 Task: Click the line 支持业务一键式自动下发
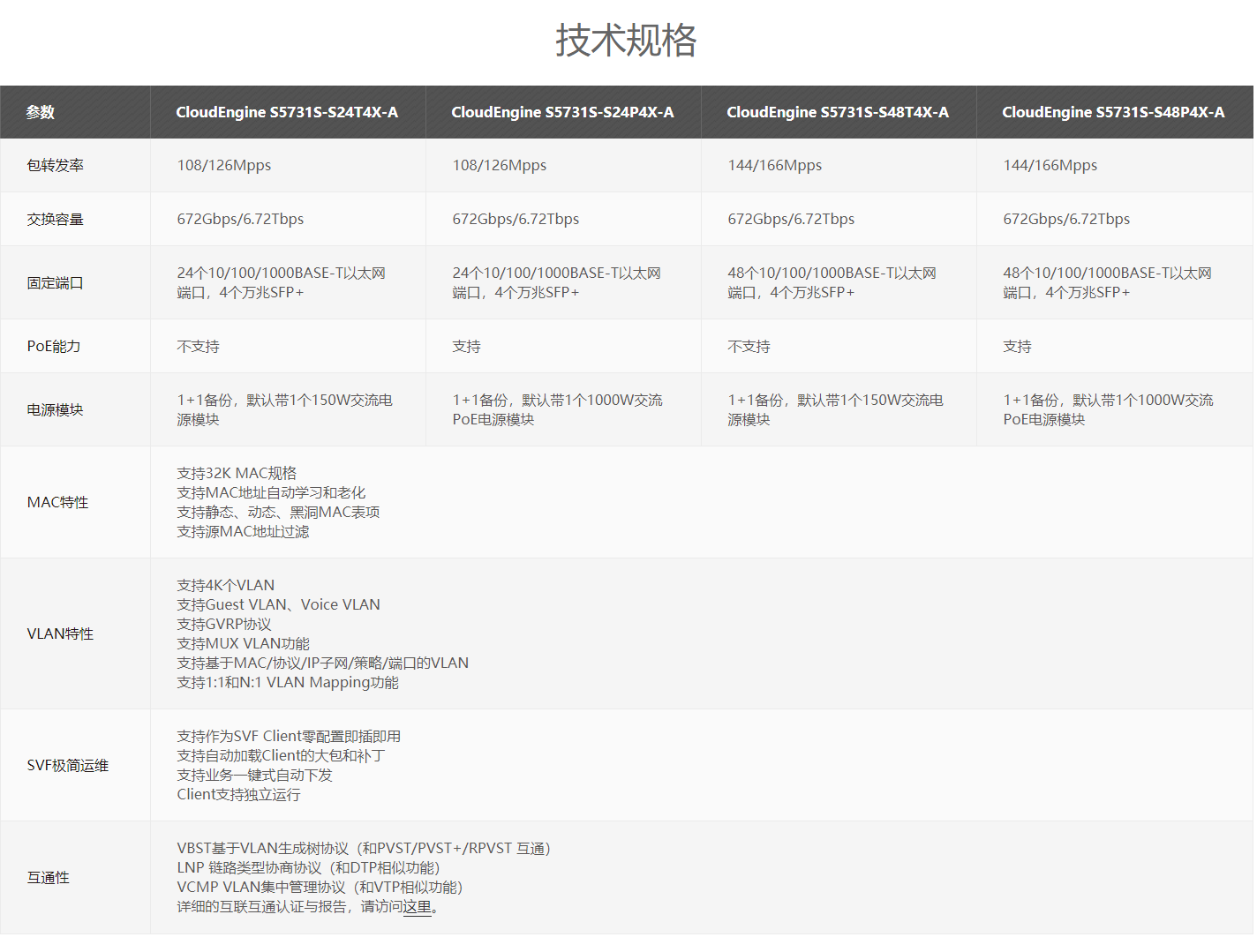pos(254,776)
